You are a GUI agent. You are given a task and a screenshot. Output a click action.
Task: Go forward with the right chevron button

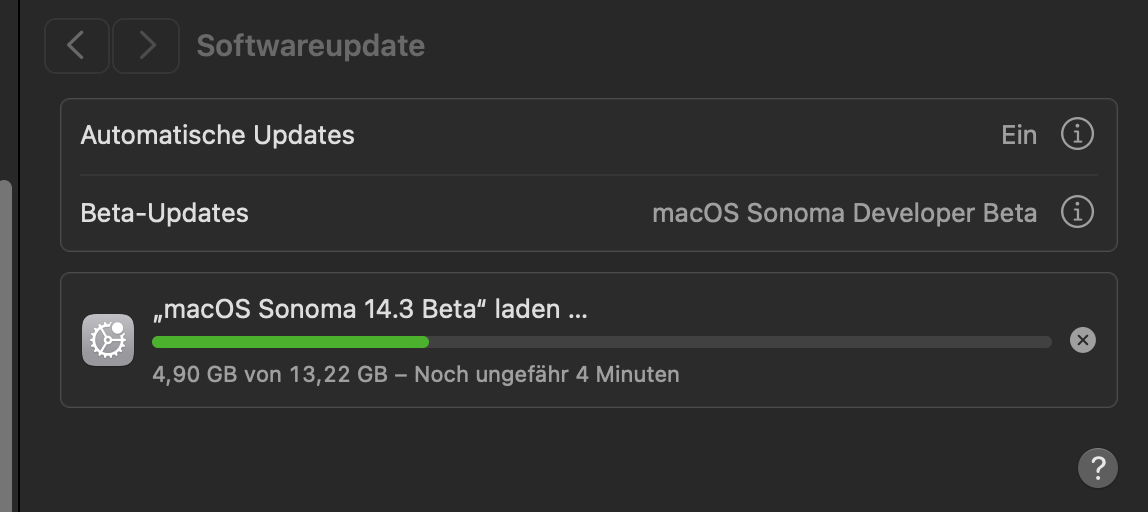[146, 46]
